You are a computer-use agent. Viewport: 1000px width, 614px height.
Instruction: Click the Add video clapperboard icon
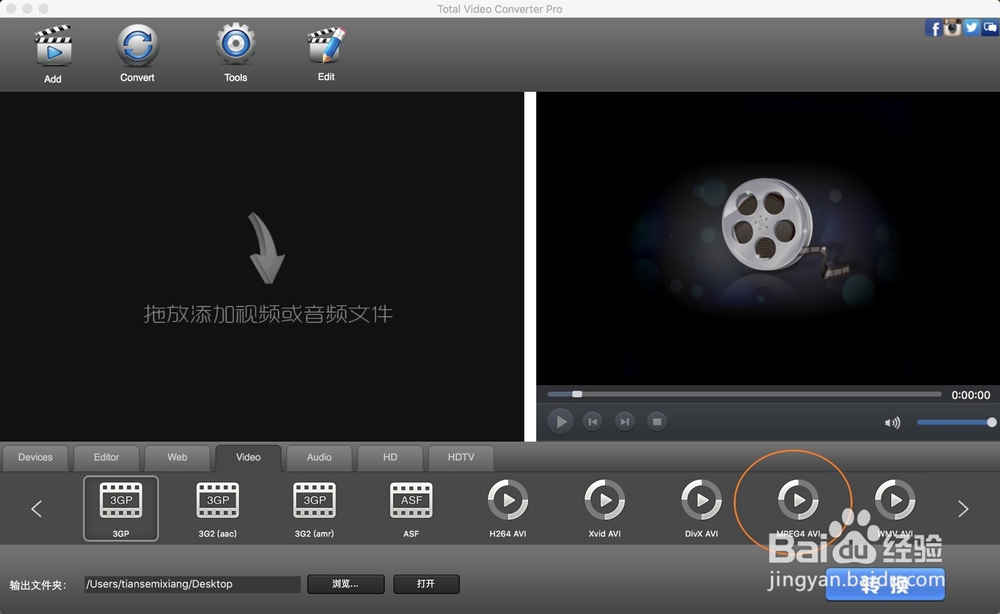pos(53,46)
